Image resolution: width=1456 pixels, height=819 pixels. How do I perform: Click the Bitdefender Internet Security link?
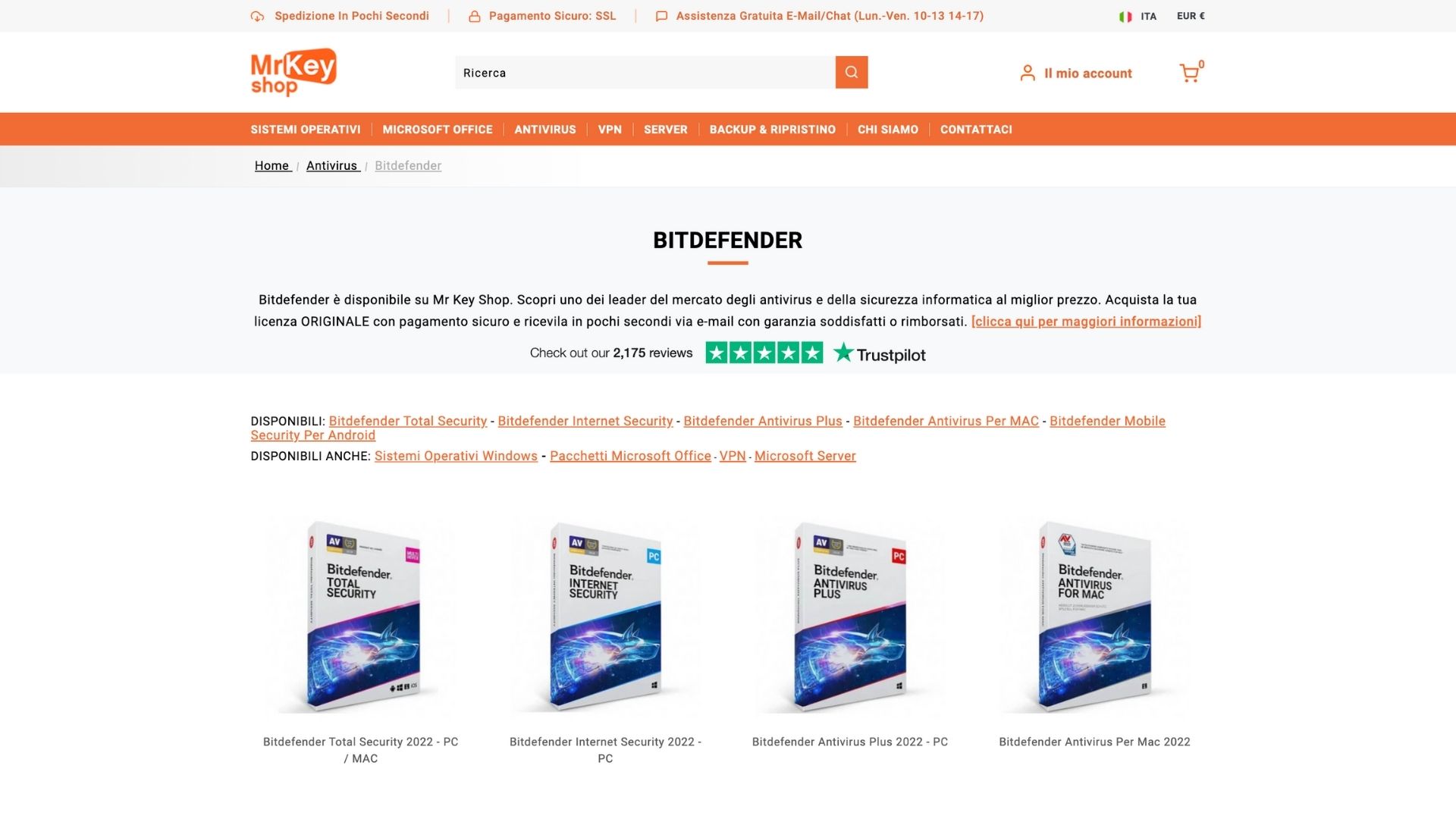click(585, 421)
